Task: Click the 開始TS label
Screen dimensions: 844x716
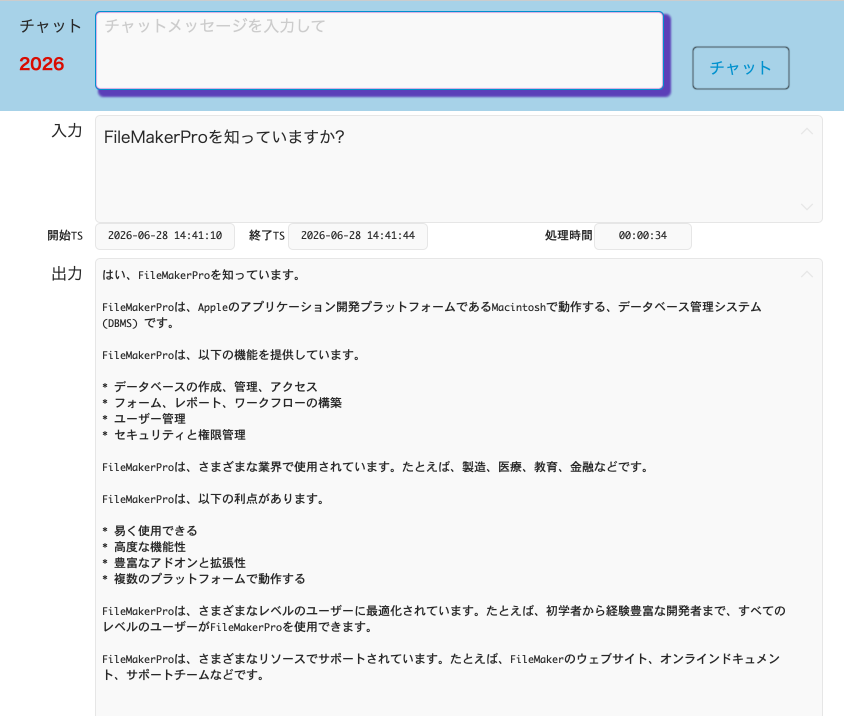Action: 65,235
